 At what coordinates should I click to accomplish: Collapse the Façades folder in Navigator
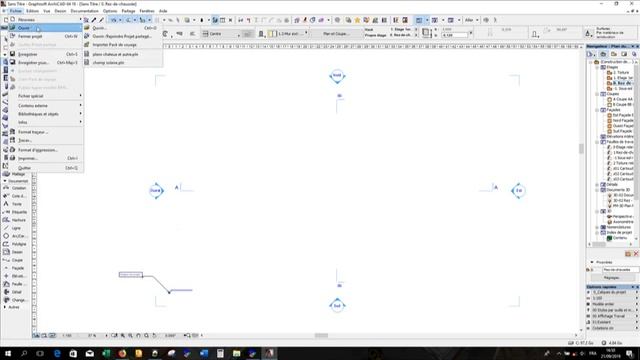597,110
